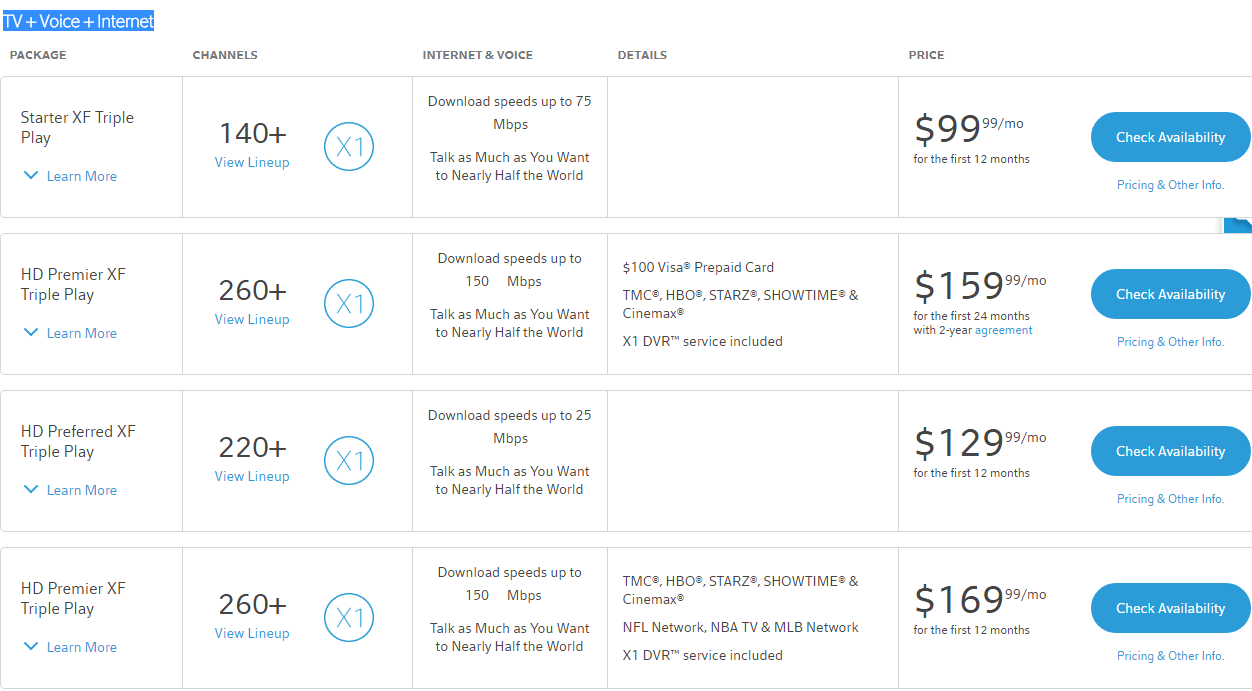This screenshot has height=691, width=1252.
Task: View Lineup for the 220+ channels package
Action: pyautogui.click(x=252, y=476)
